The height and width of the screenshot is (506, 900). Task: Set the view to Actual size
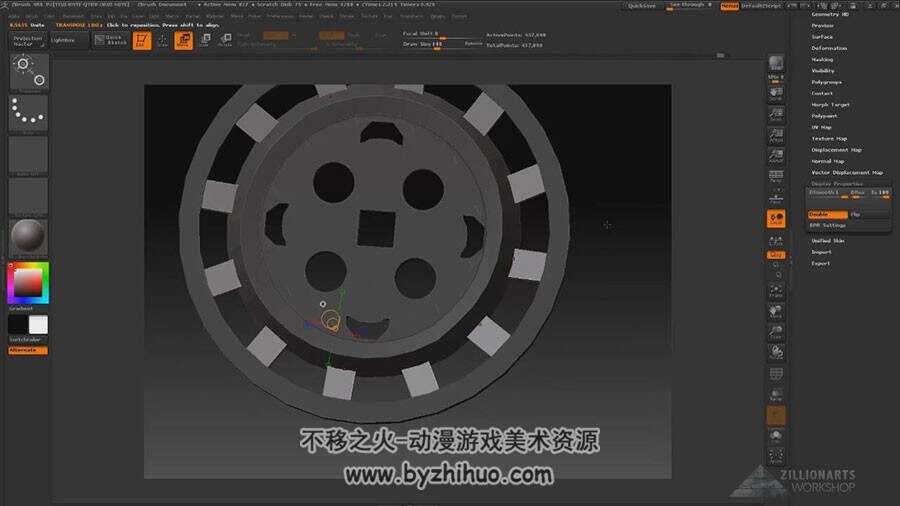click(776, 135)
